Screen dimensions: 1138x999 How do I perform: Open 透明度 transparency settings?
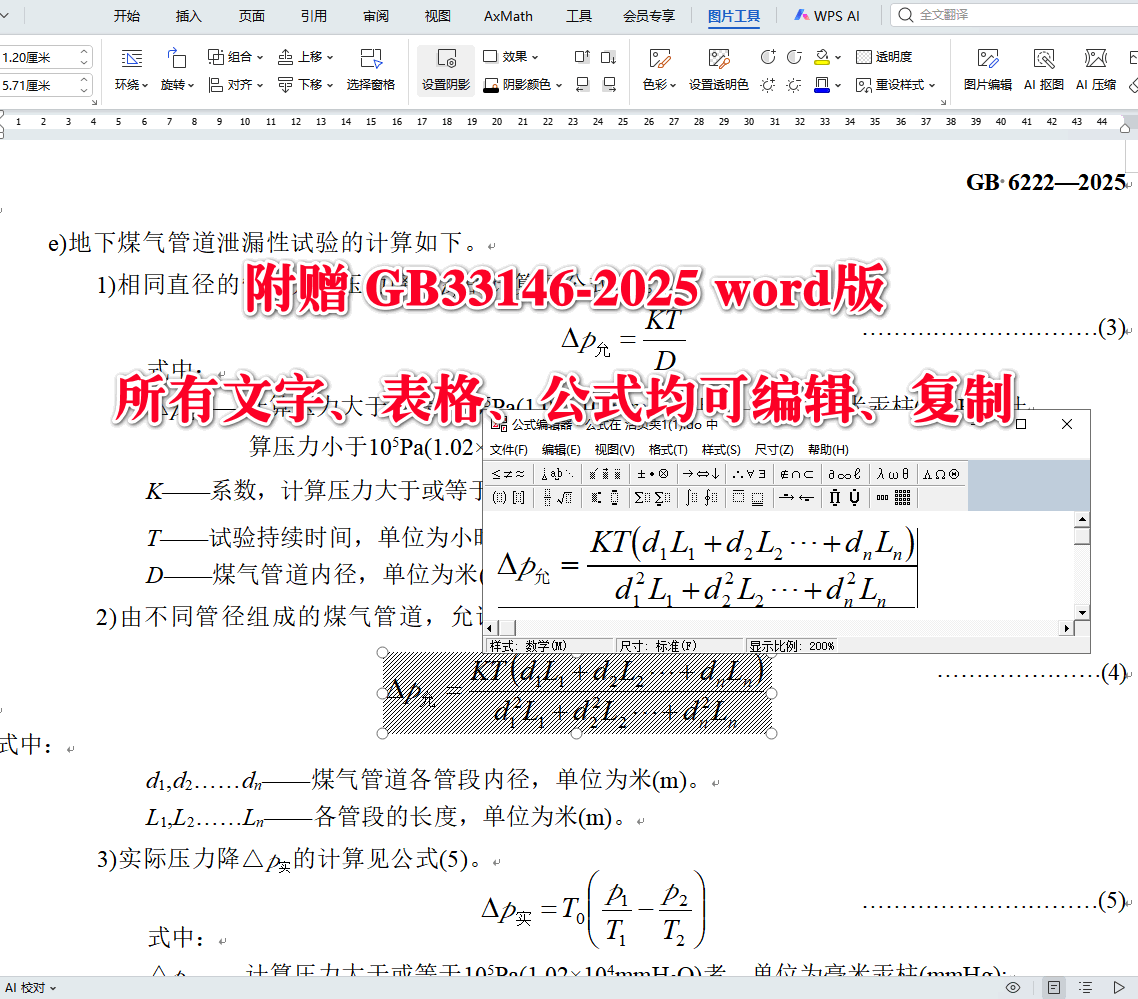890,57
